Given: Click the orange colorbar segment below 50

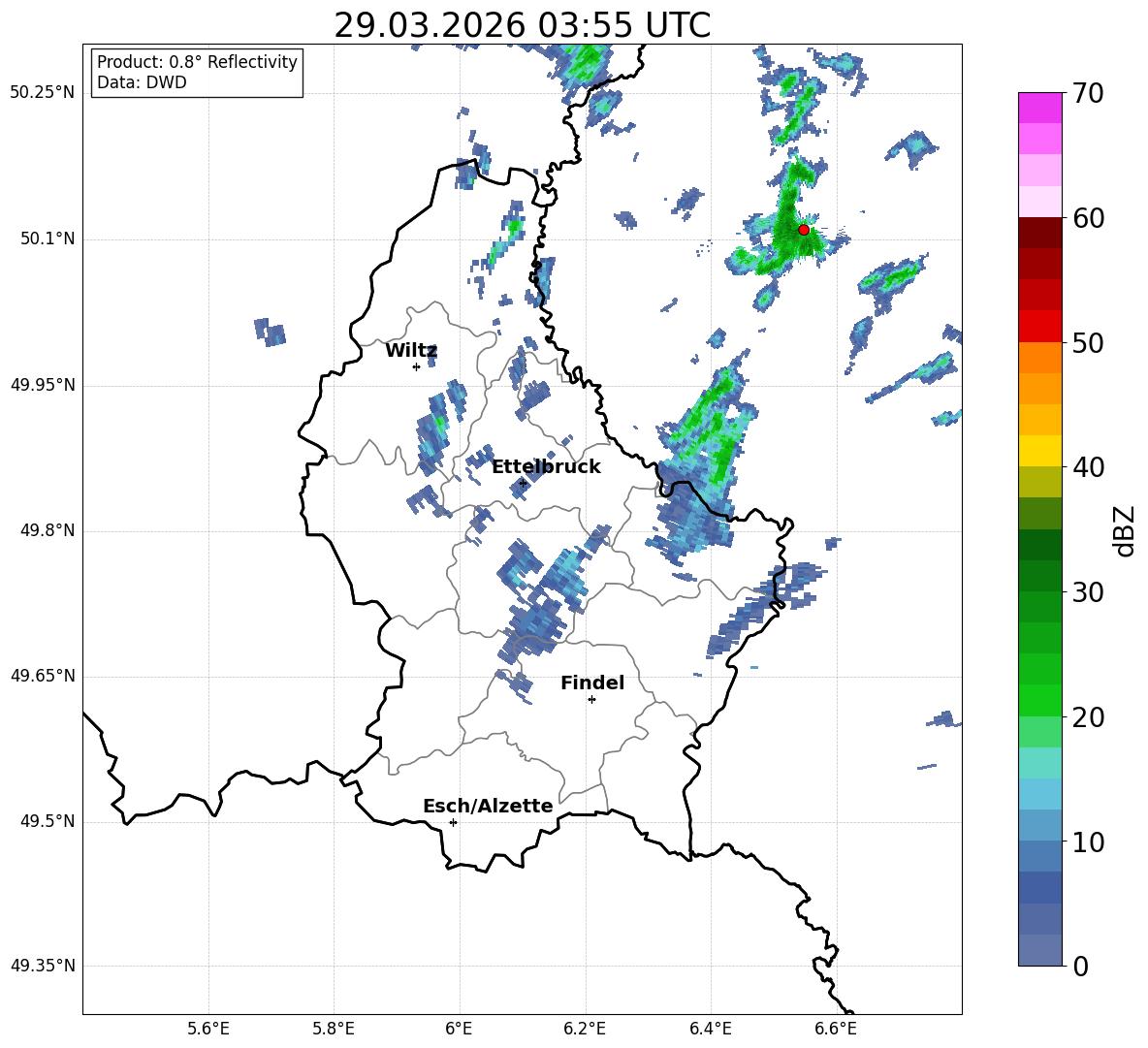Looking at the screenshot, I should 1040,358.
